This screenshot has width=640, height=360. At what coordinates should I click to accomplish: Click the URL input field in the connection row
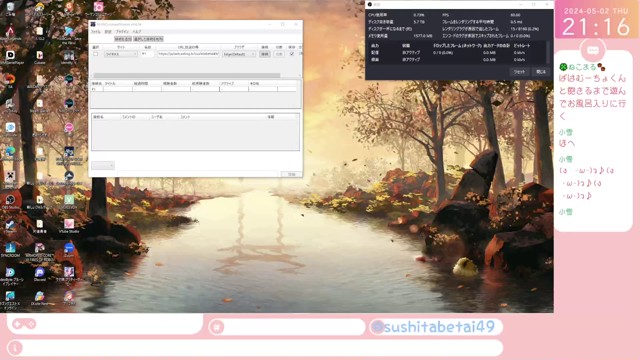(x=188, y=54)
